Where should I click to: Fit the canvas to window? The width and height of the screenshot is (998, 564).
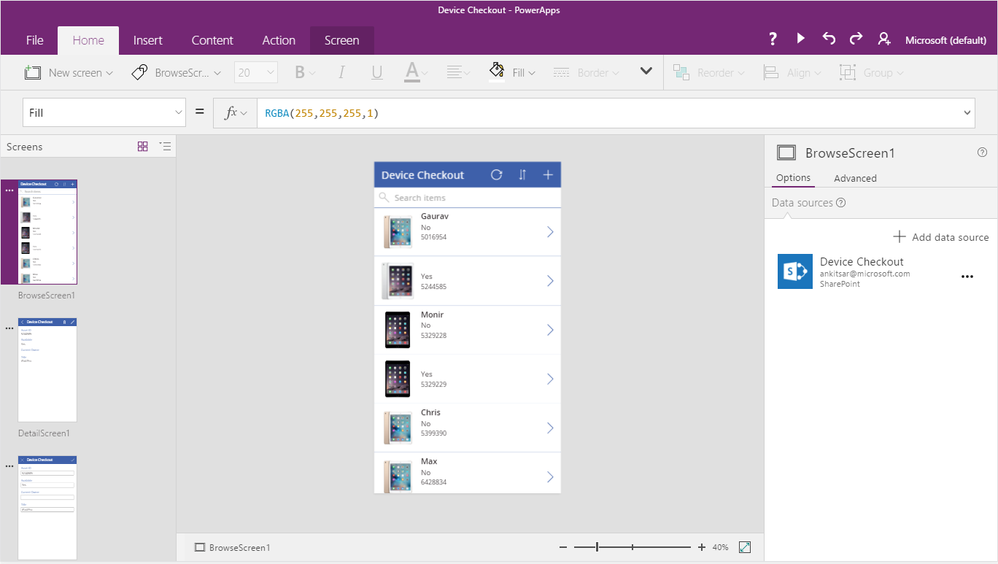[745, 547]
